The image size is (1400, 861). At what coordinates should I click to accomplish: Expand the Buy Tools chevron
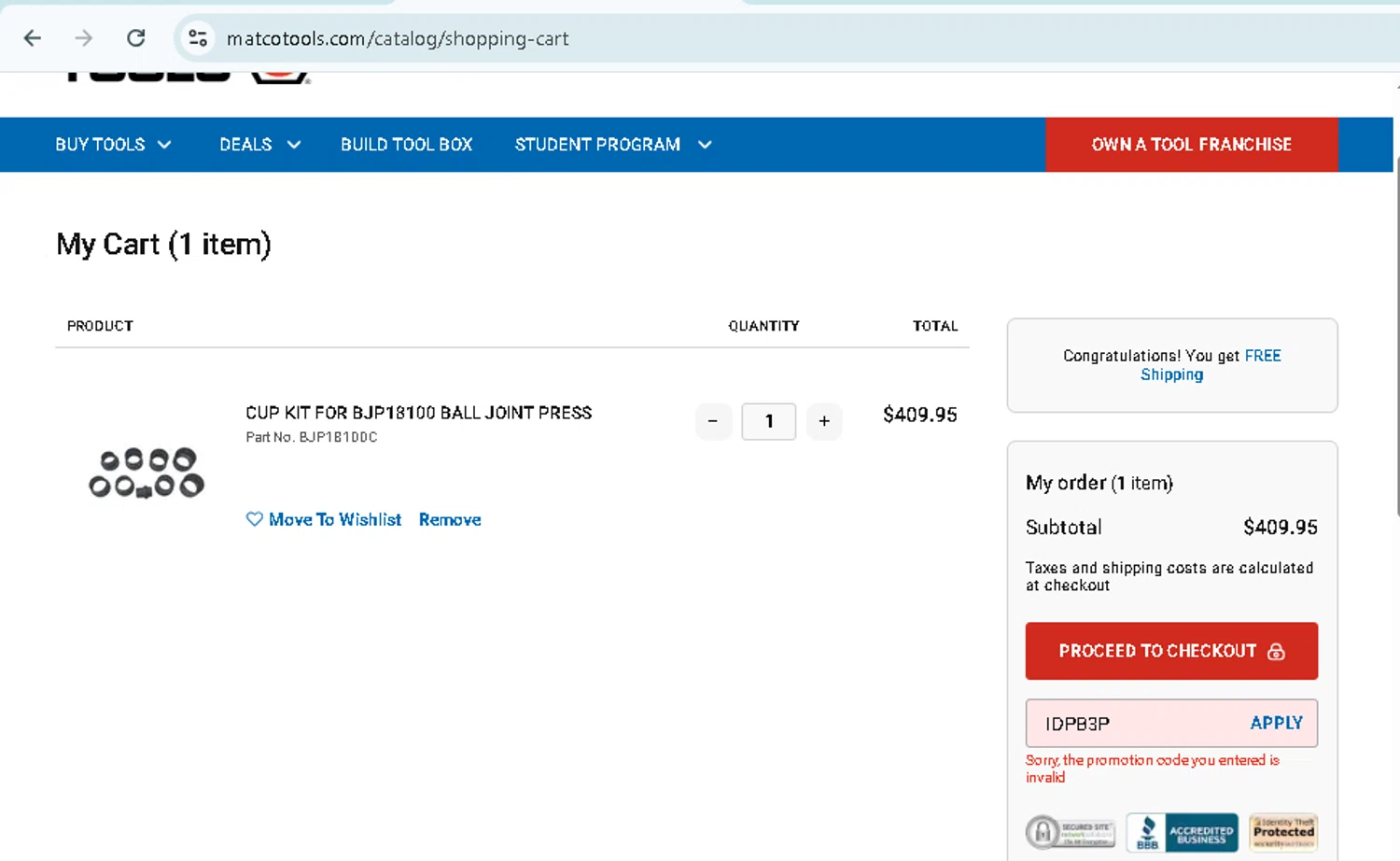(x=164, y=145)
